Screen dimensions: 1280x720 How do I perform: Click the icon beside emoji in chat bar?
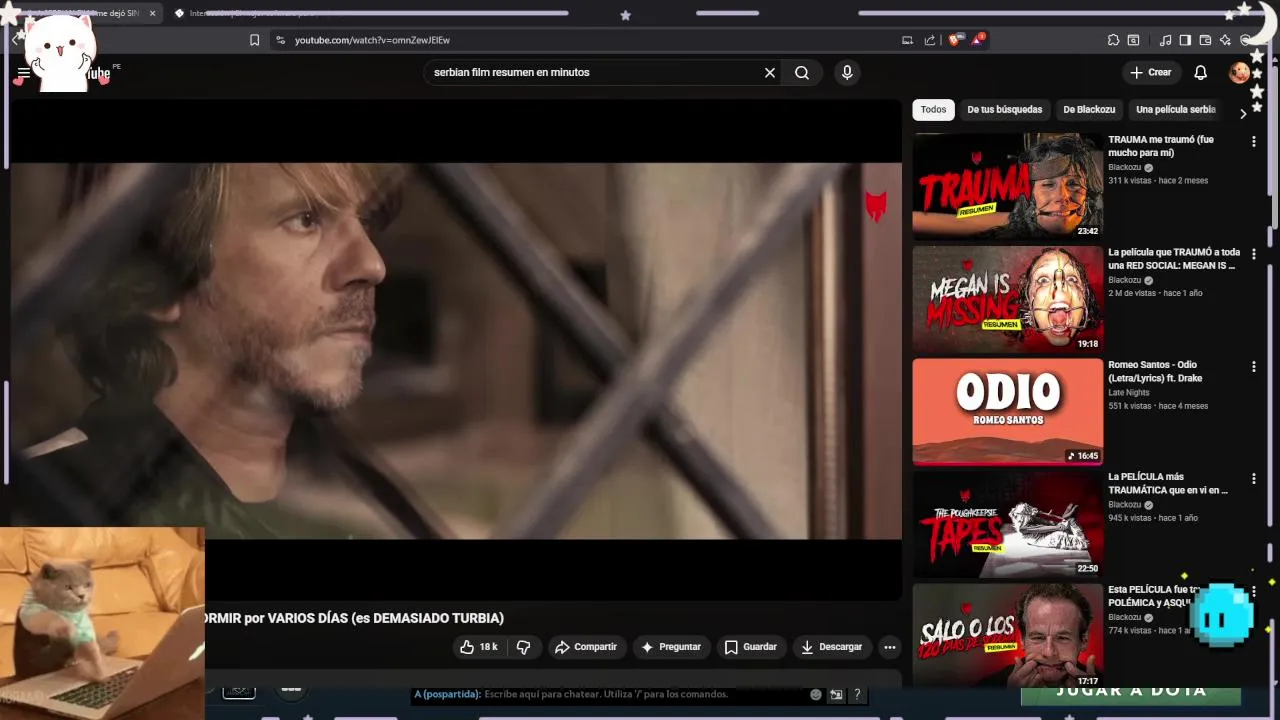pos(836,694)
